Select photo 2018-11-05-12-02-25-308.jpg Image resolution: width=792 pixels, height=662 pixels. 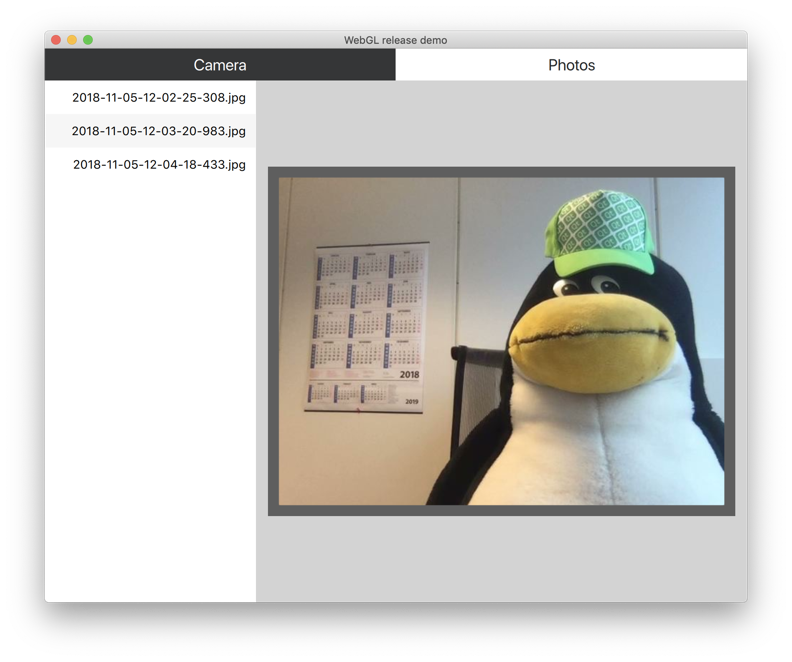point(158,98)
